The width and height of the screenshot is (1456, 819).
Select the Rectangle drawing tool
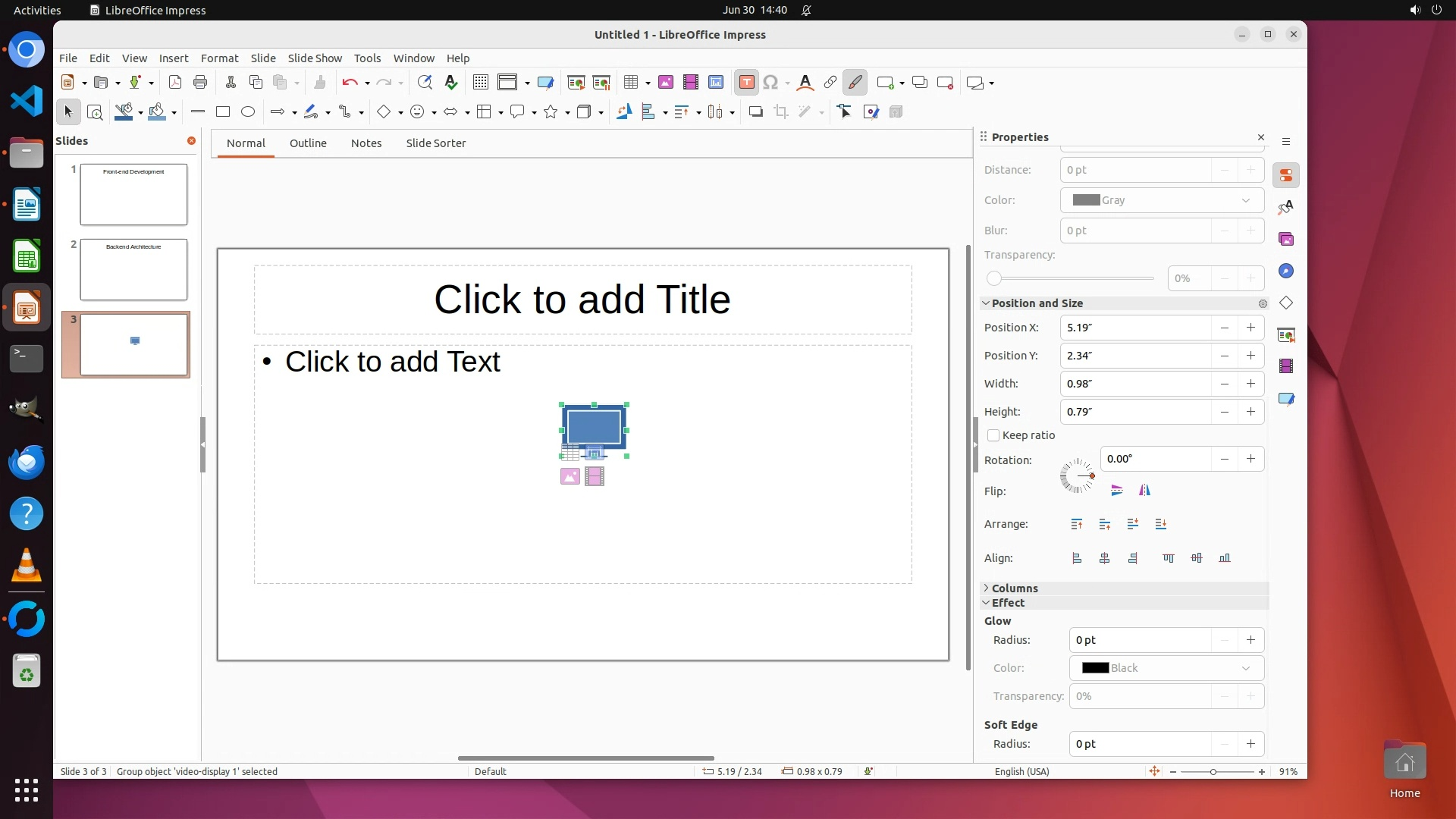pos(223,112)
